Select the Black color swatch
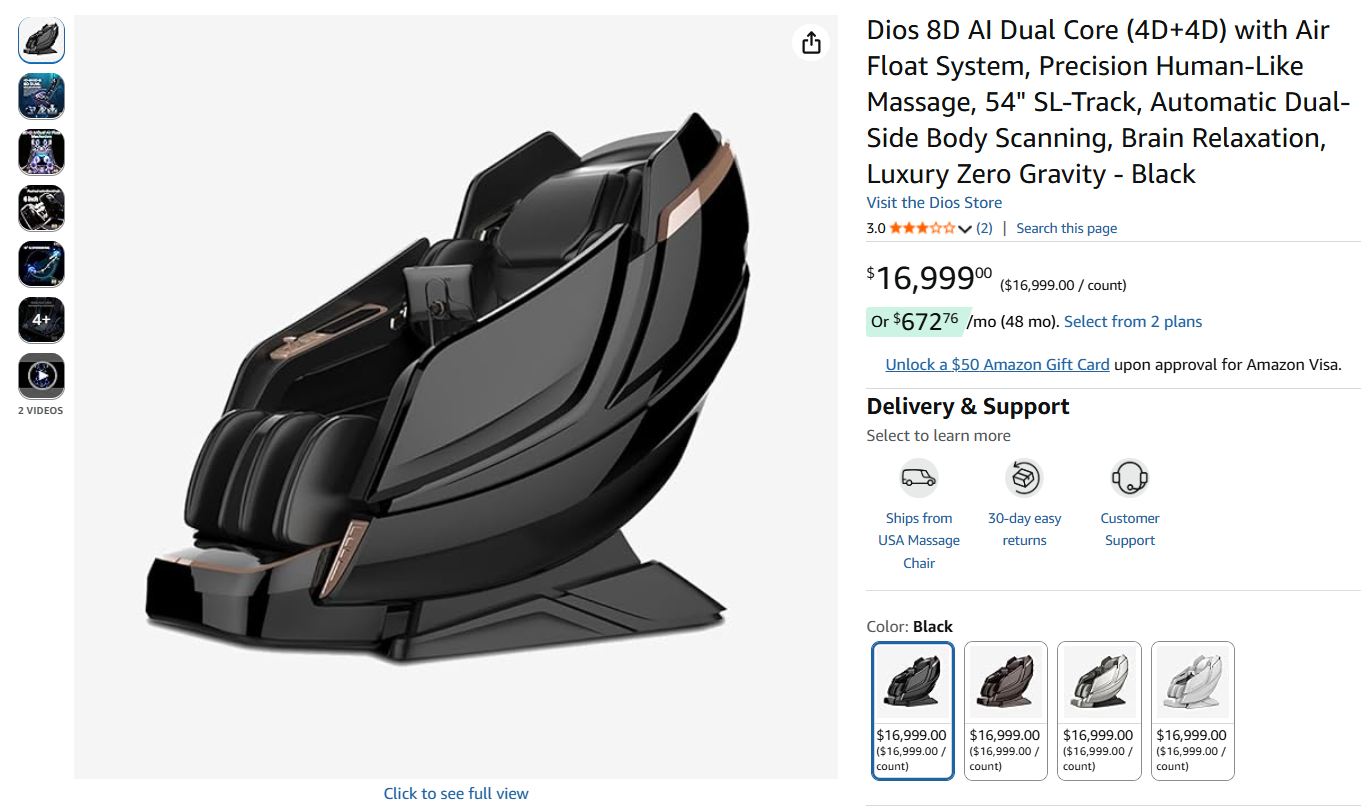Image resolution: width=1370 pixels, height=812 pixels. 912,682
